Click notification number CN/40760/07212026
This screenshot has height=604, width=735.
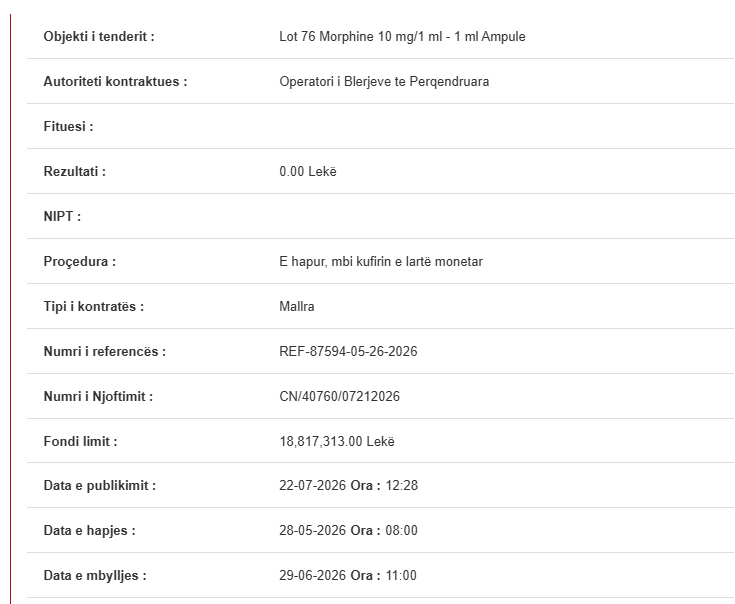[x=339, y=396]
